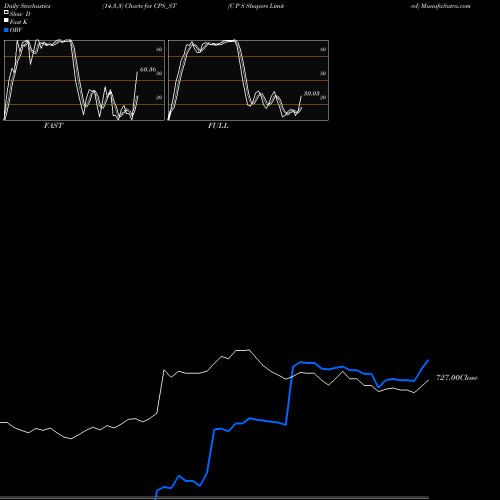
Task: Click the Charts for CPS_ST heading
Action: click(x=139, y=6)
